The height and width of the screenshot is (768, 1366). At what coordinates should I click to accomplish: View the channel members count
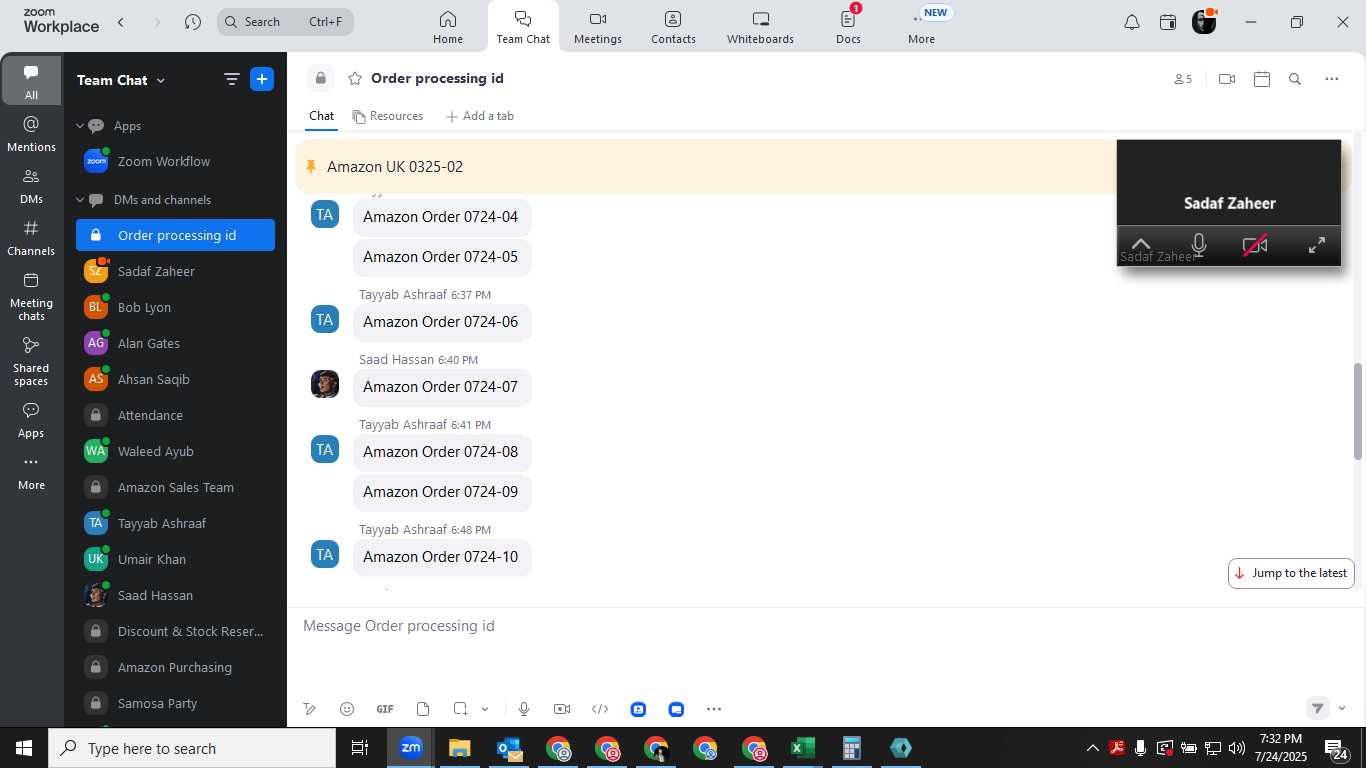coord(1183,79)
